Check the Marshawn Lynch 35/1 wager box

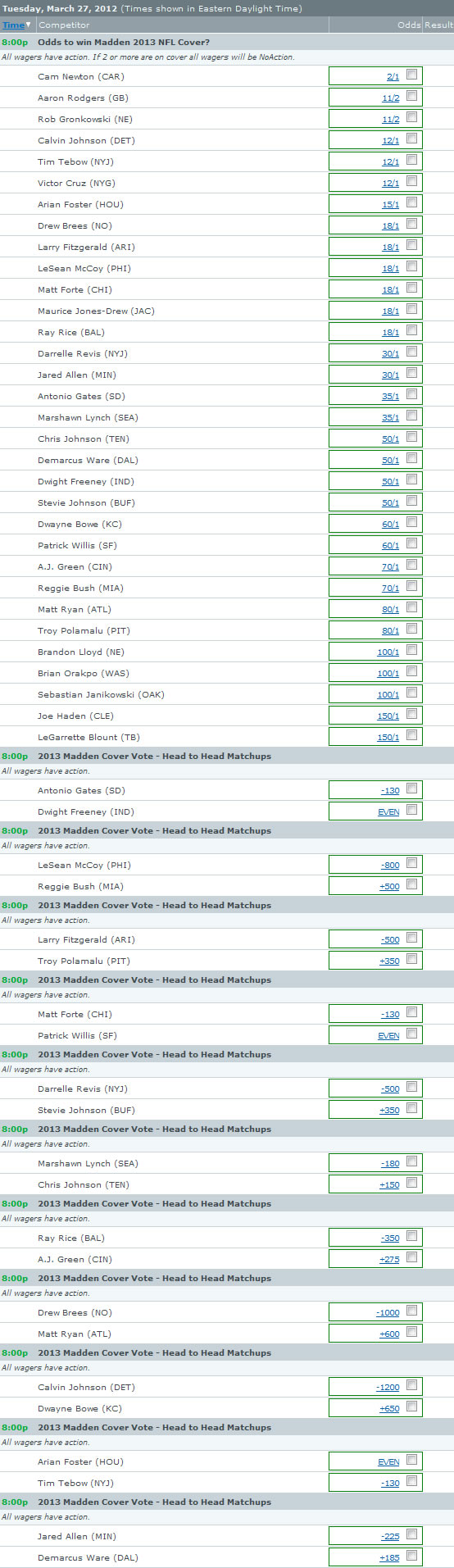[411, 416]
